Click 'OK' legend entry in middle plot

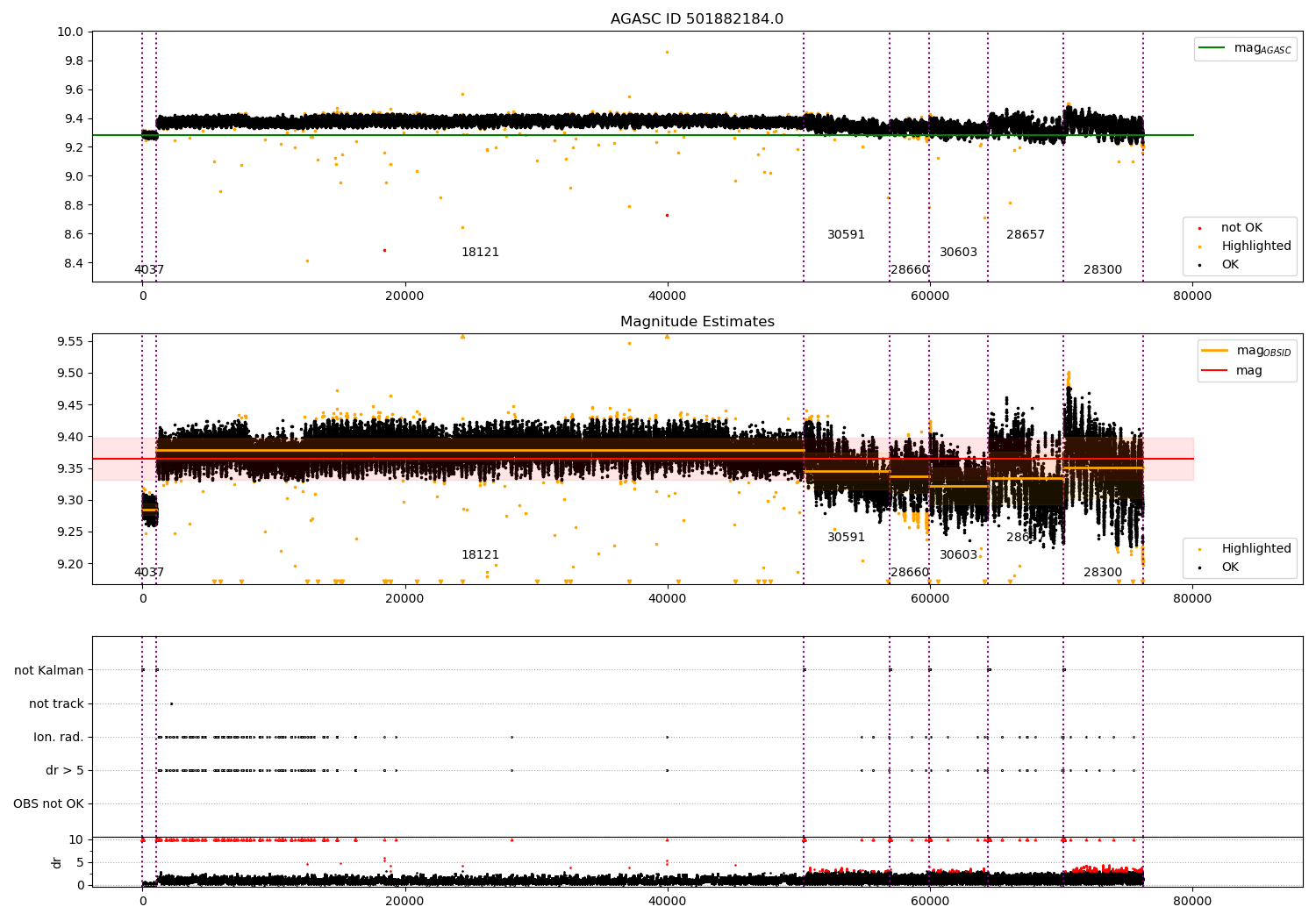(x=1218, y=568)
